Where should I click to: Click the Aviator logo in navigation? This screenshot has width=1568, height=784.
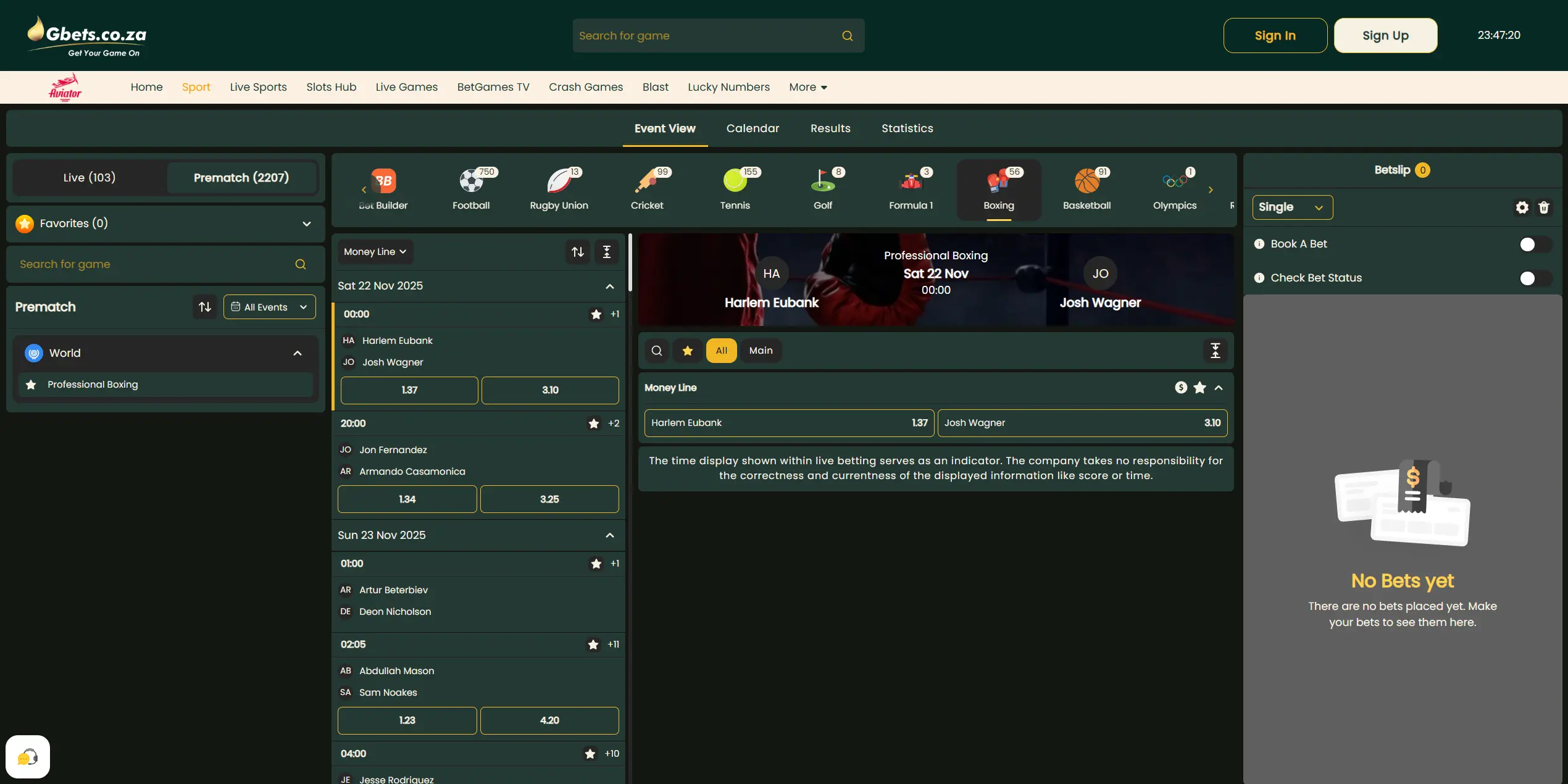[65, 86]
